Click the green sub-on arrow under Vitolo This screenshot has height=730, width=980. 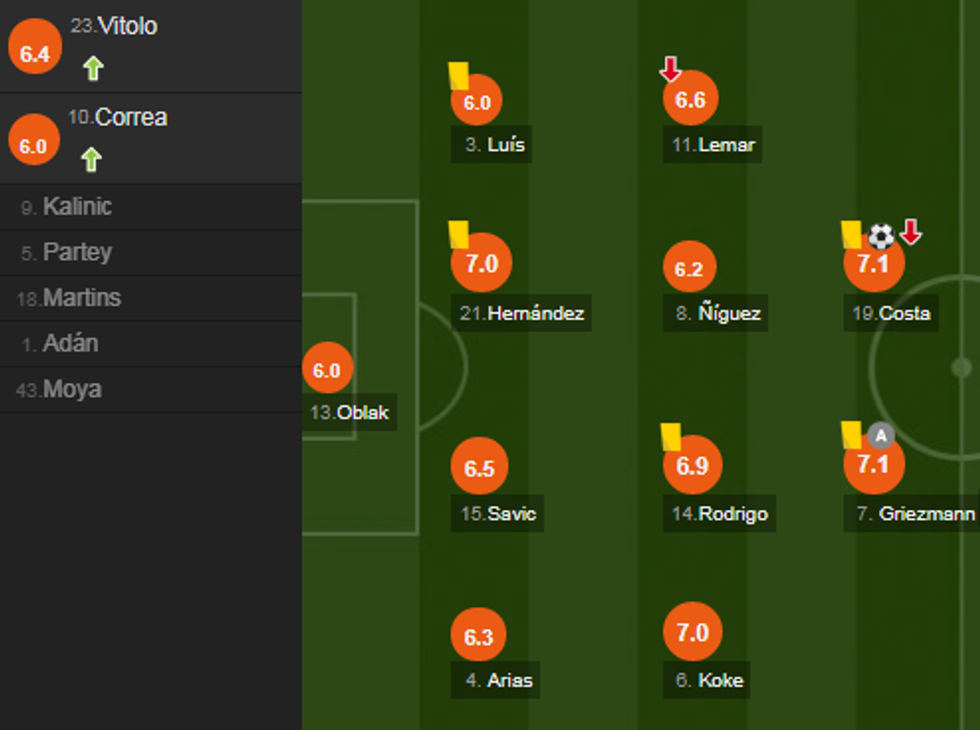(x=93, y=68)
